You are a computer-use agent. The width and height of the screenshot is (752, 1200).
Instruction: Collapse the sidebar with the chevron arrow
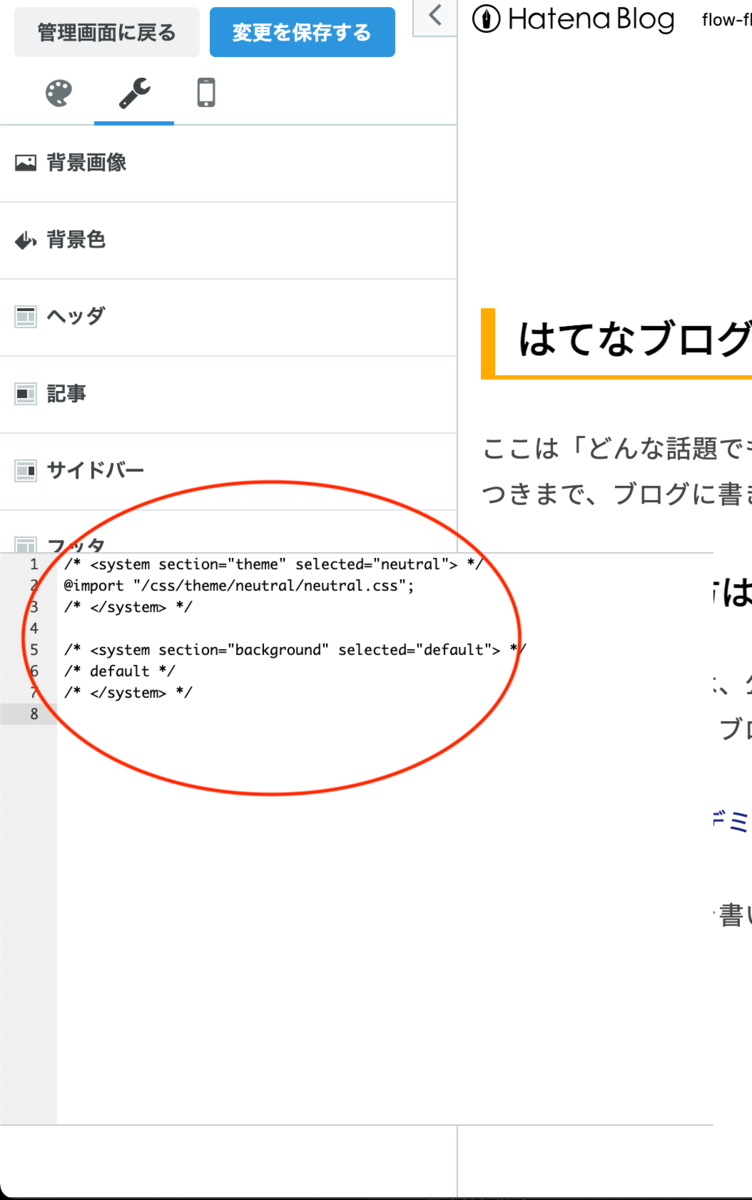[434, 16]
